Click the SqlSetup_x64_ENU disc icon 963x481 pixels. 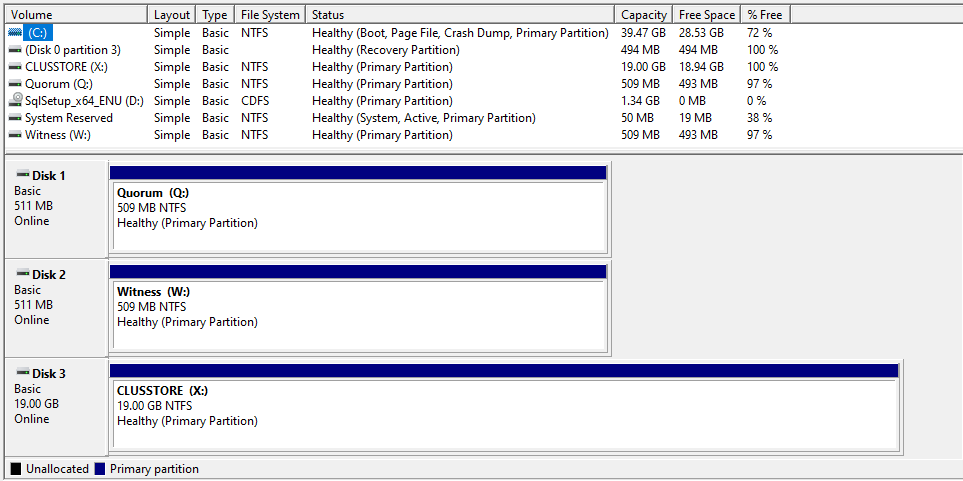point(15,101)
